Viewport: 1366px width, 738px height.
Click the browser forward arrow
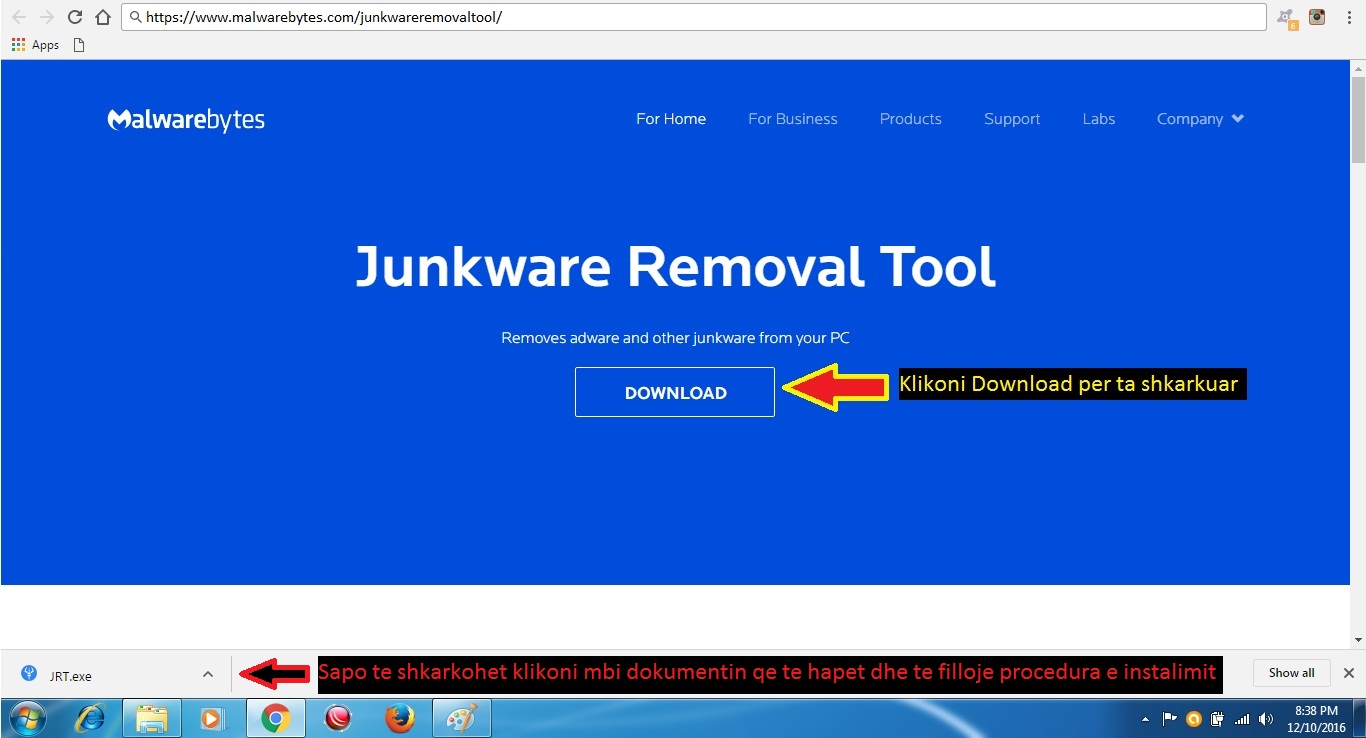[46, 17]
